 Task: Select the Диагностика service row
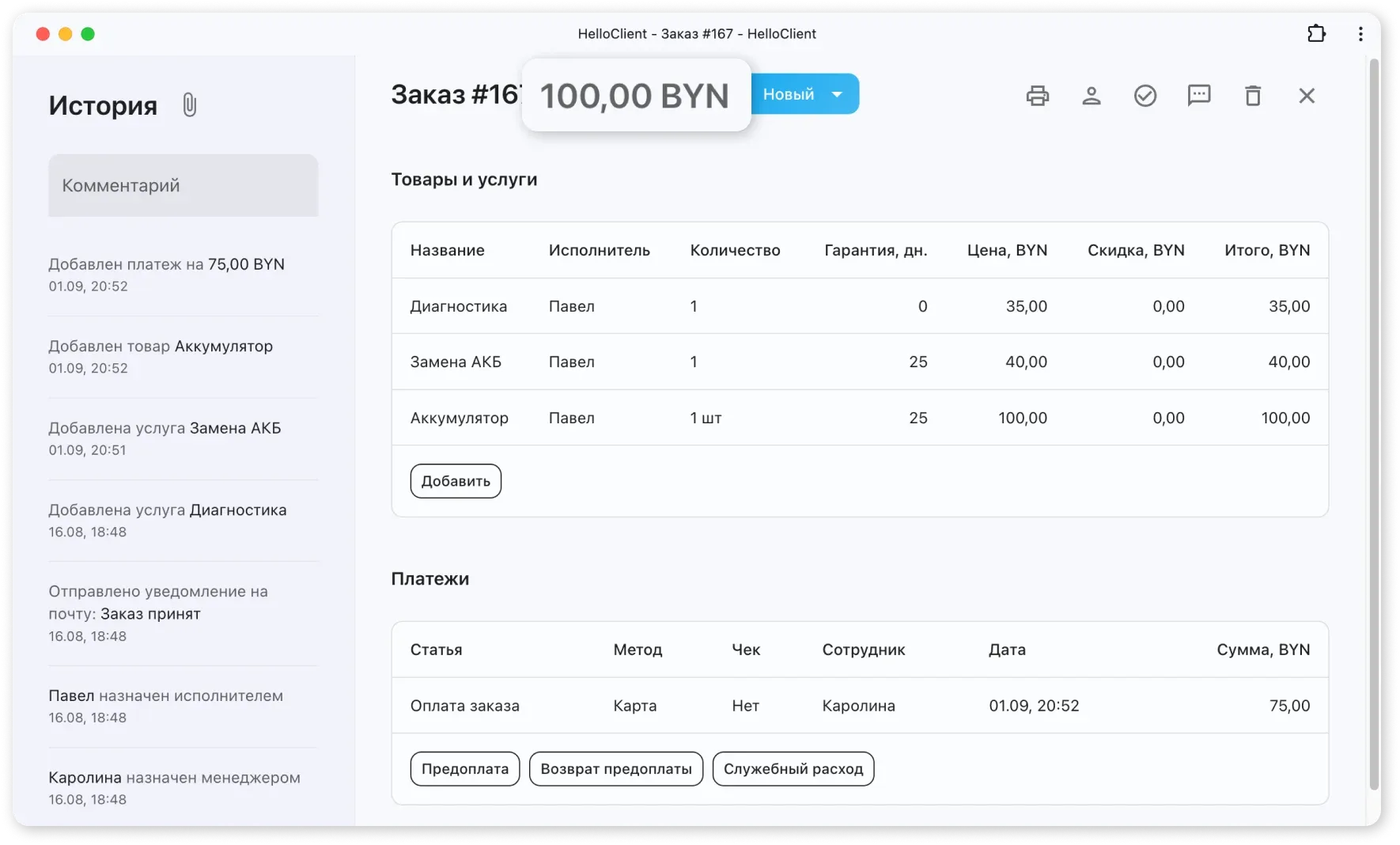point(859,306)
